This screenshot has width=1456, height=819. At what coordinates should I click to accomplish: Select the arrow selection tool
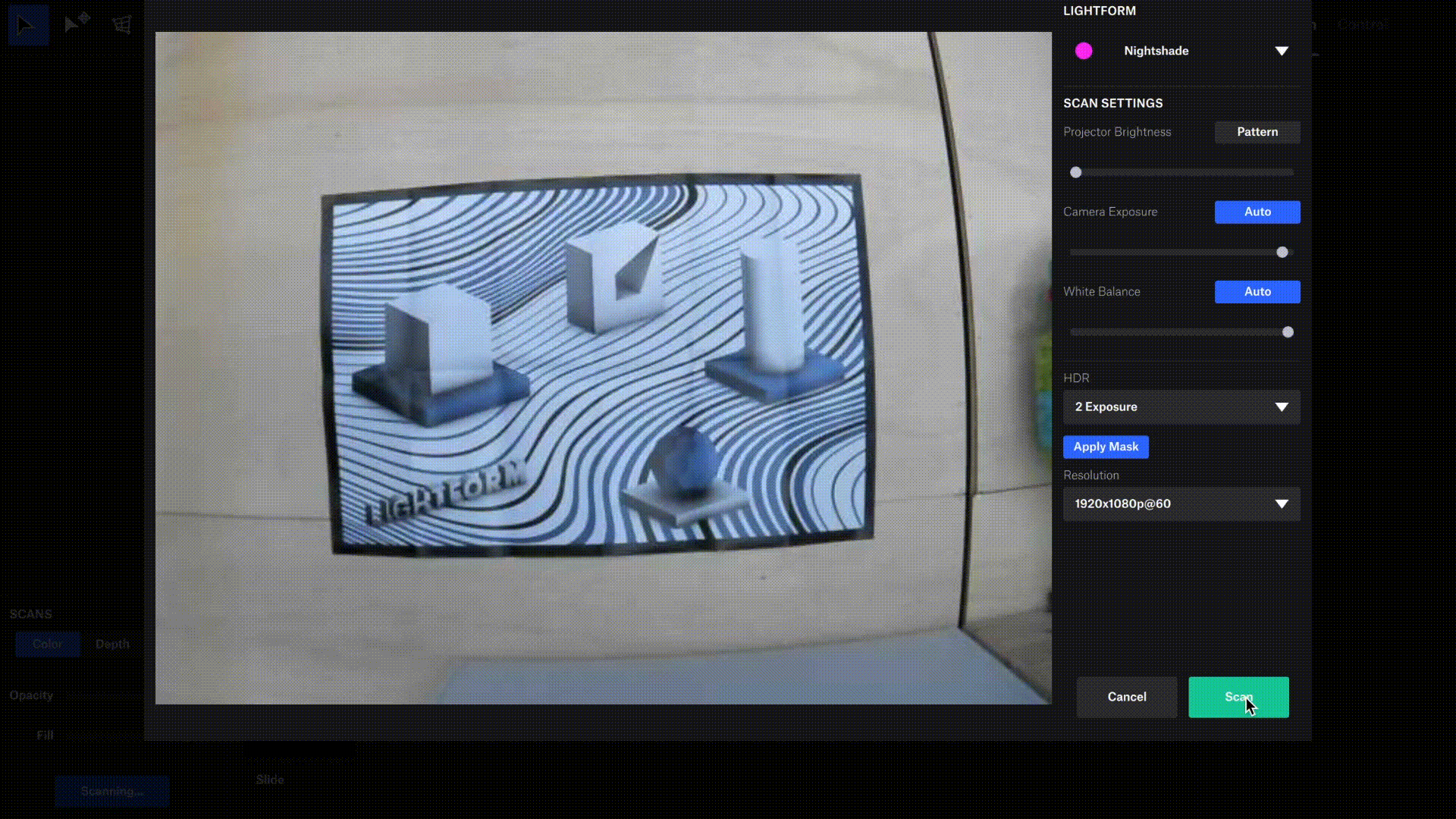[27, 25]
